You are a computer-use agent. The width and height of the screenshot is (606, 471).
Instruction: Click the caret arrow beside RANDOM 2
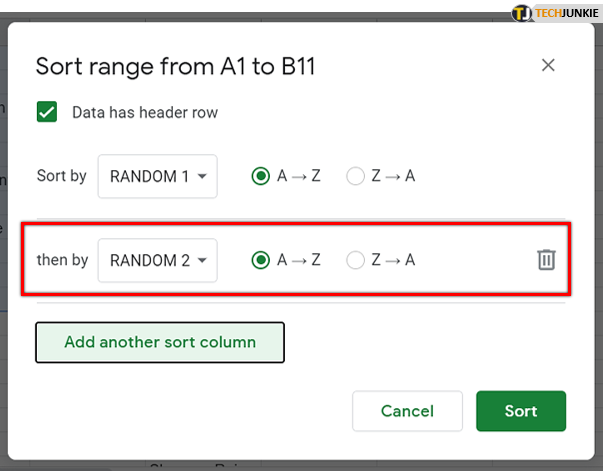[202, 260]
